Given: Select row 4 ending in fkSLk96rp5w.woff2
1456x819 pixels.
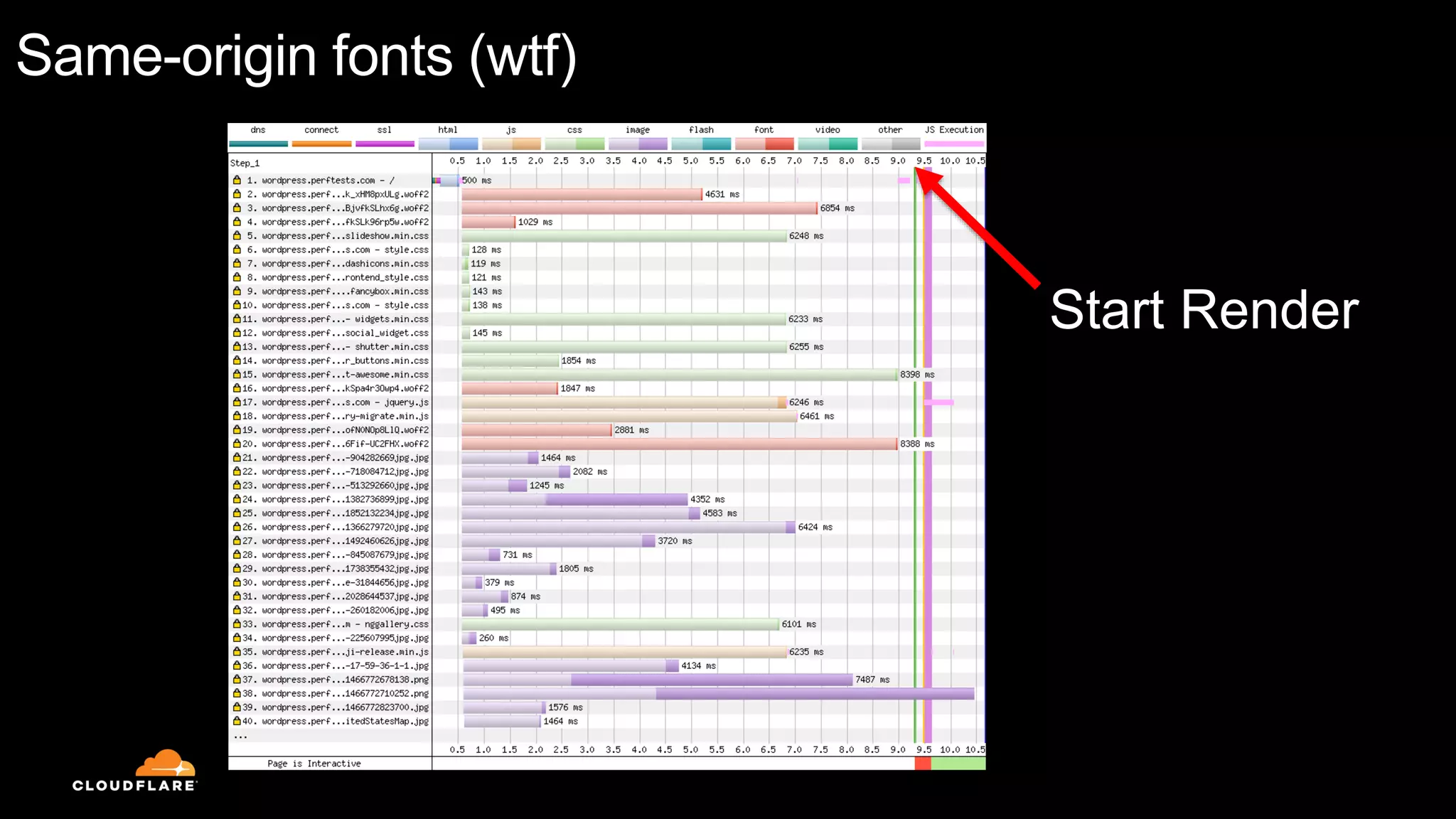Looking at the screenshot, I should [330, 222].
